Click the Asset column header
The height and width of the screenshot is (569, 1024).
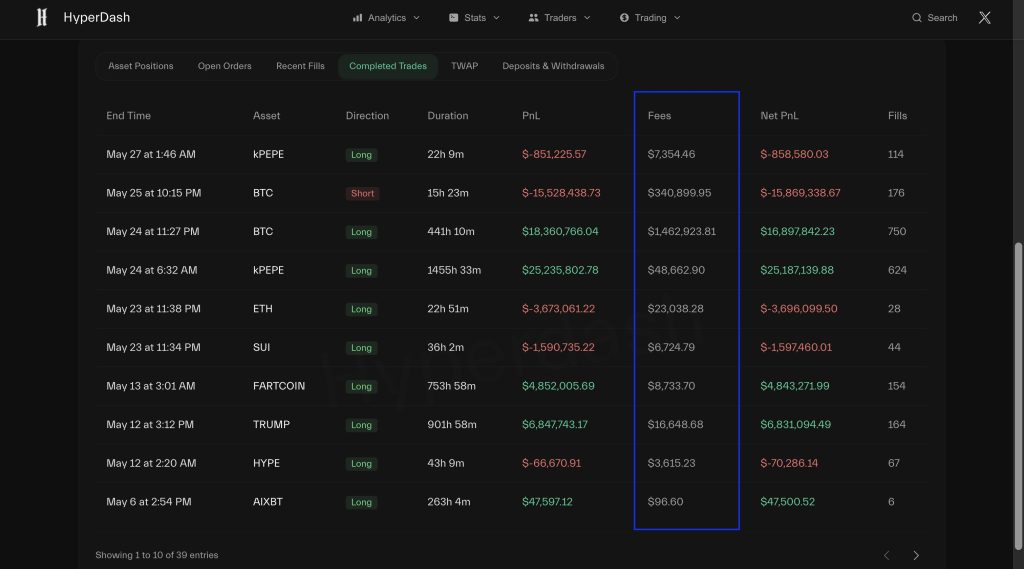tap(266, 116)
